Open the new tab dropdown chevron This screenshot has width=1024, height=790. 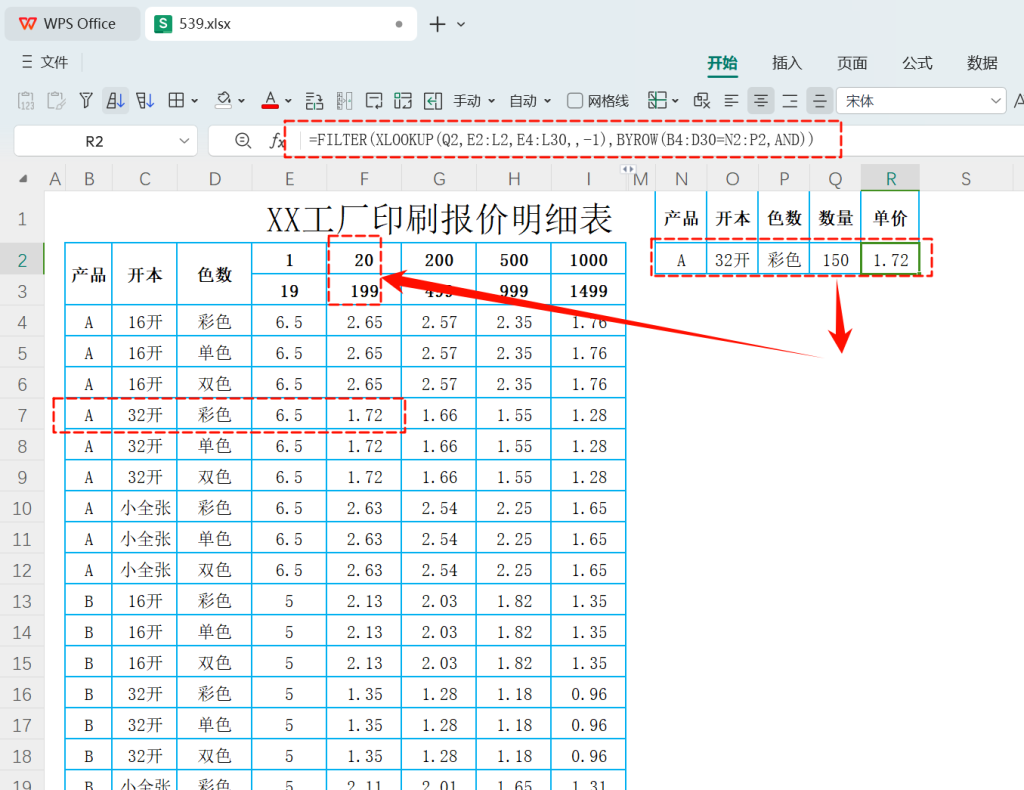461,24
